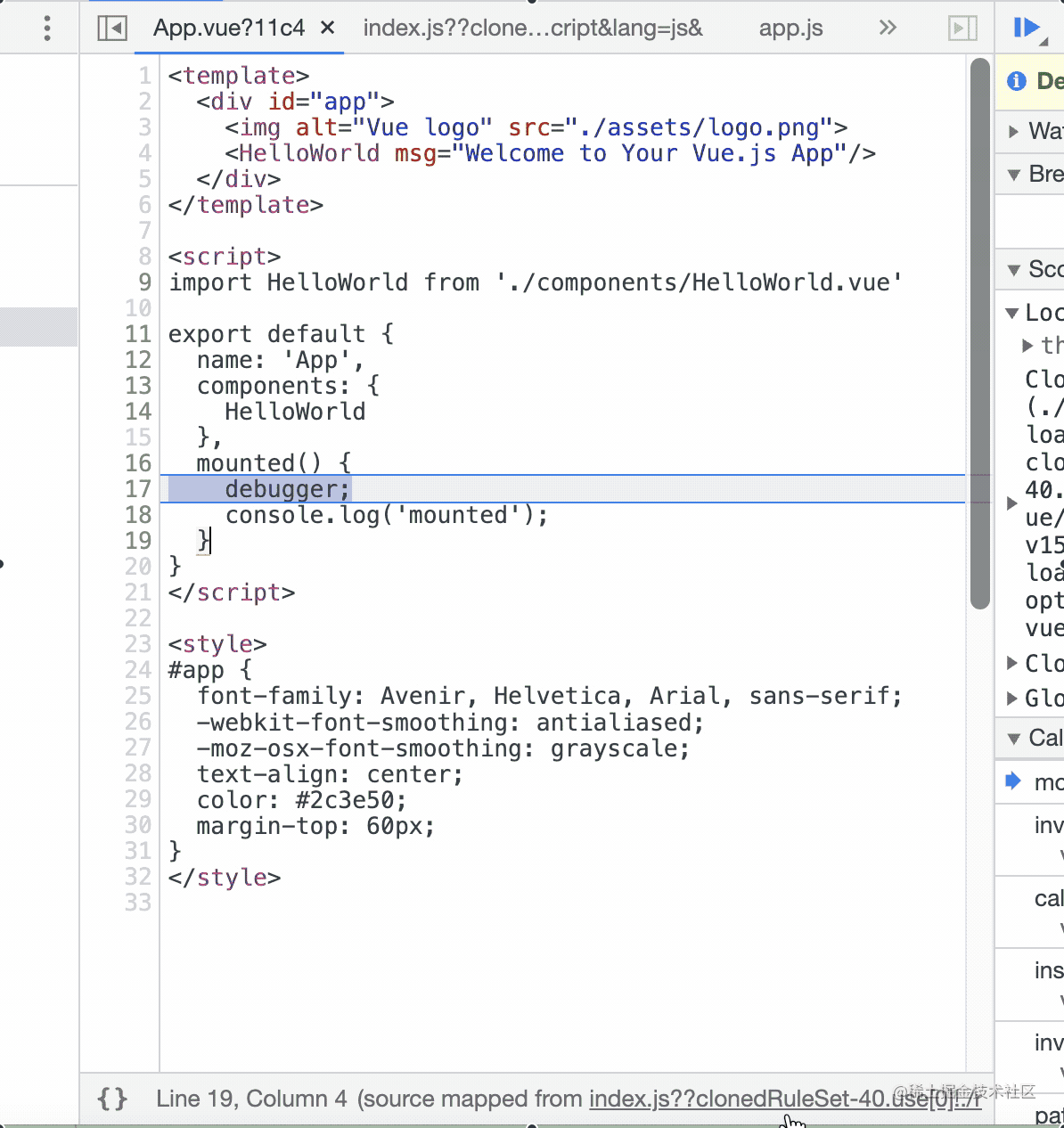Click the blue info icon in debugger pane
This screenshot has width=1064, height=1128.
tap(1016, 81)
